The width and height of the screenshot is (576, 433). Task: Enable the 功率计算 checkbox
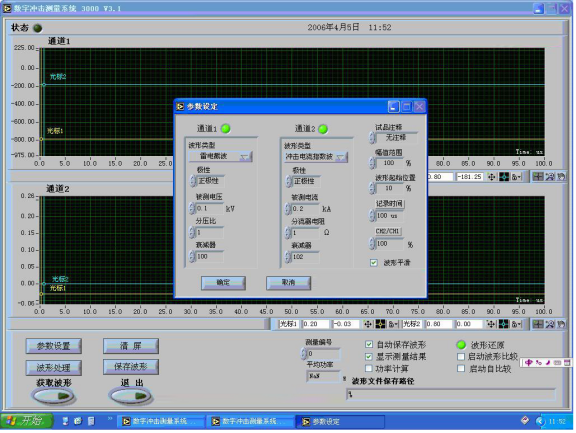[x=369, y=368]
